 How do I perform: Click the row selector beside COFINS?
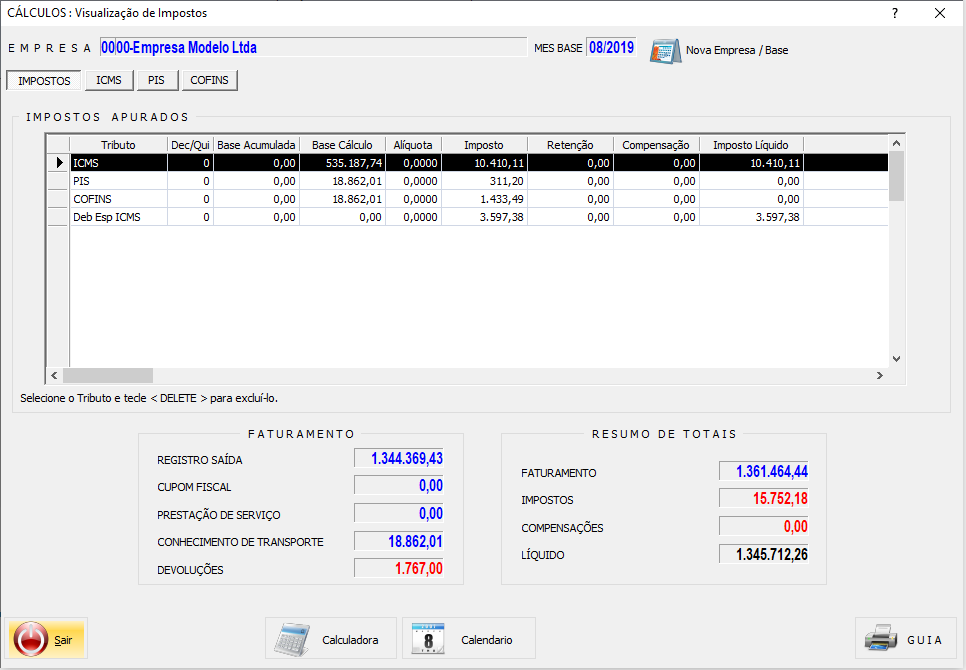(58, 199)
